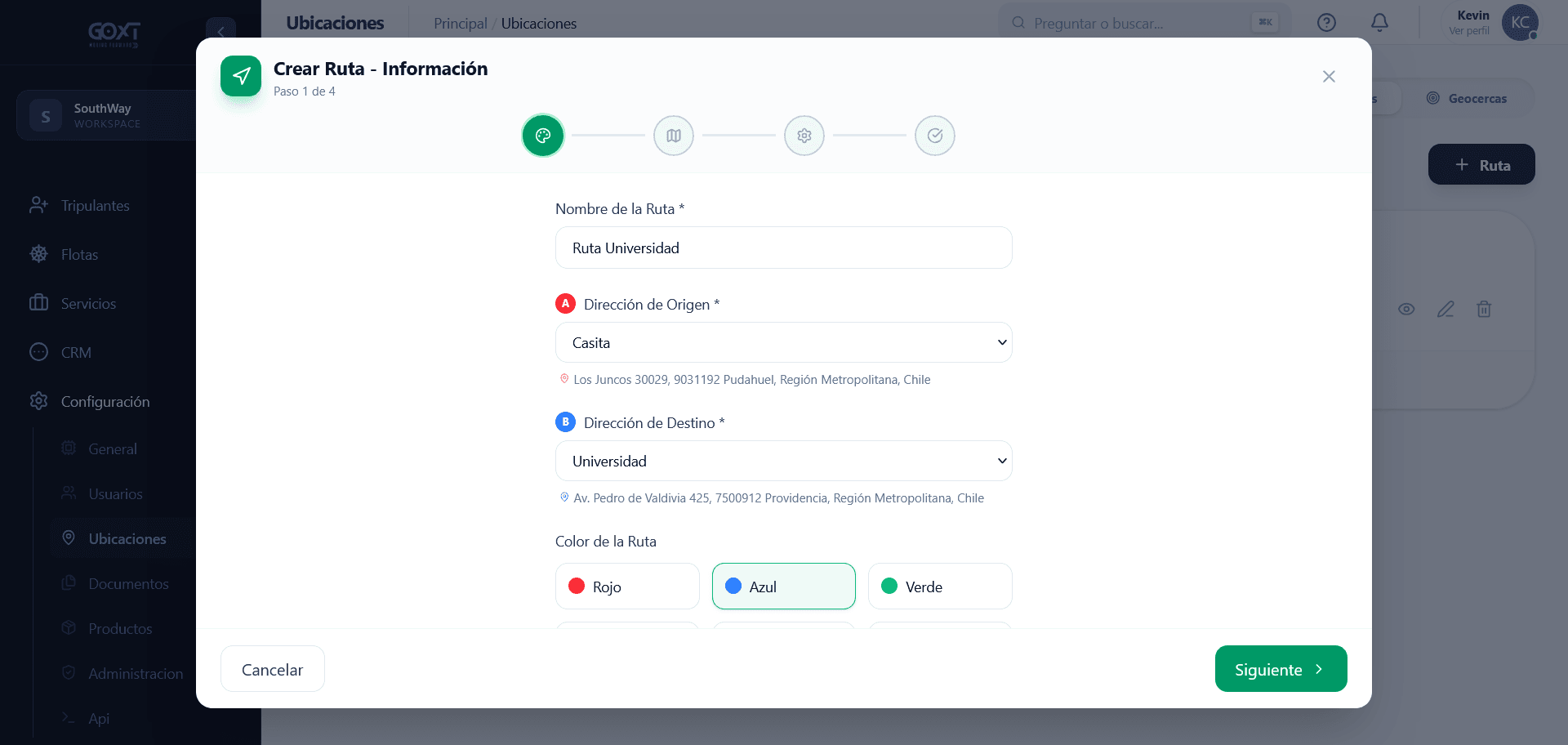
Task: Open notifications bell icon
Action: click(1379, 23)
